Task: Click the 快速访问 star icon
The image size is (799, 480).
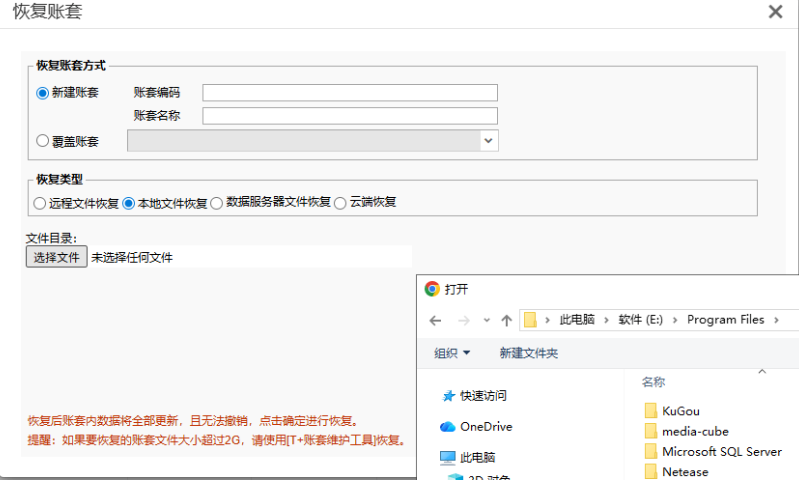Action: [448, 396]
